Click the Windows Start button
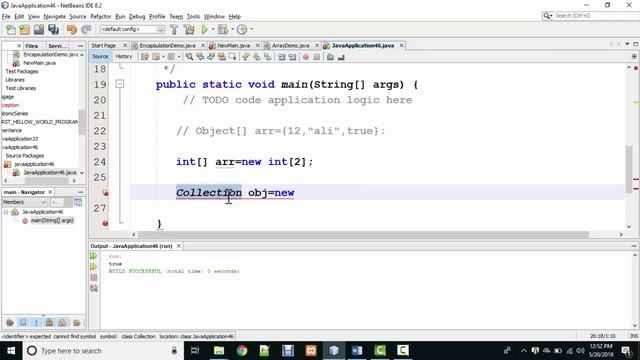This screenshot has width=640, height=360. 11,351
